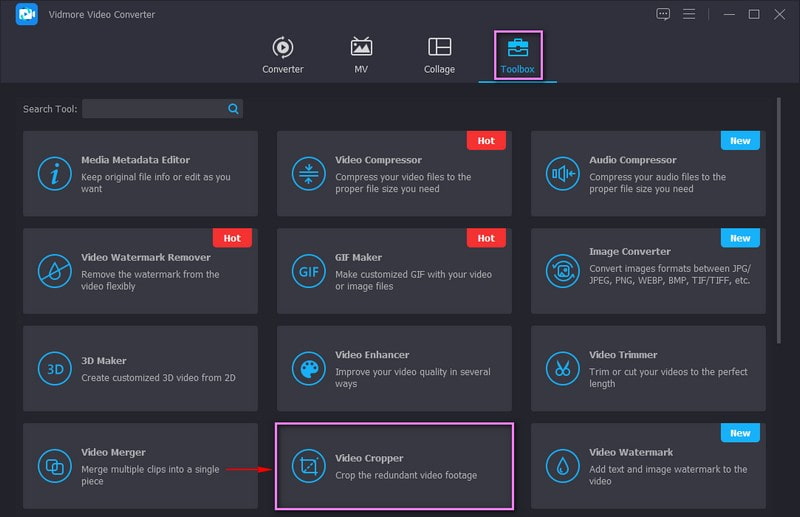This screenshot has width=800, height=517.
Task: Click the Media Metadata Editor info icon
Action: 54,174
